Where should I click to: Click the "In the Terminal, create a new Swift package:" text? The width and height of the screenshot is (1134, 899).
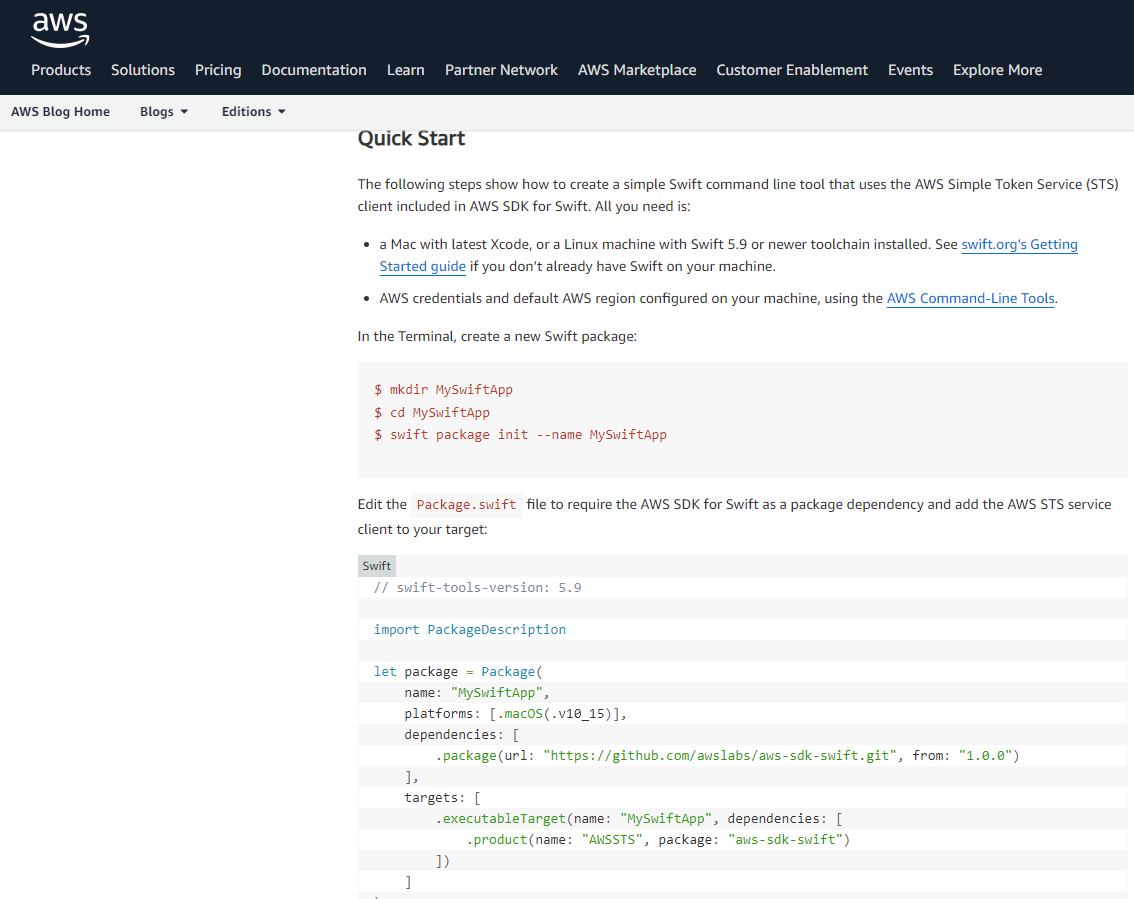pos(497,336)
